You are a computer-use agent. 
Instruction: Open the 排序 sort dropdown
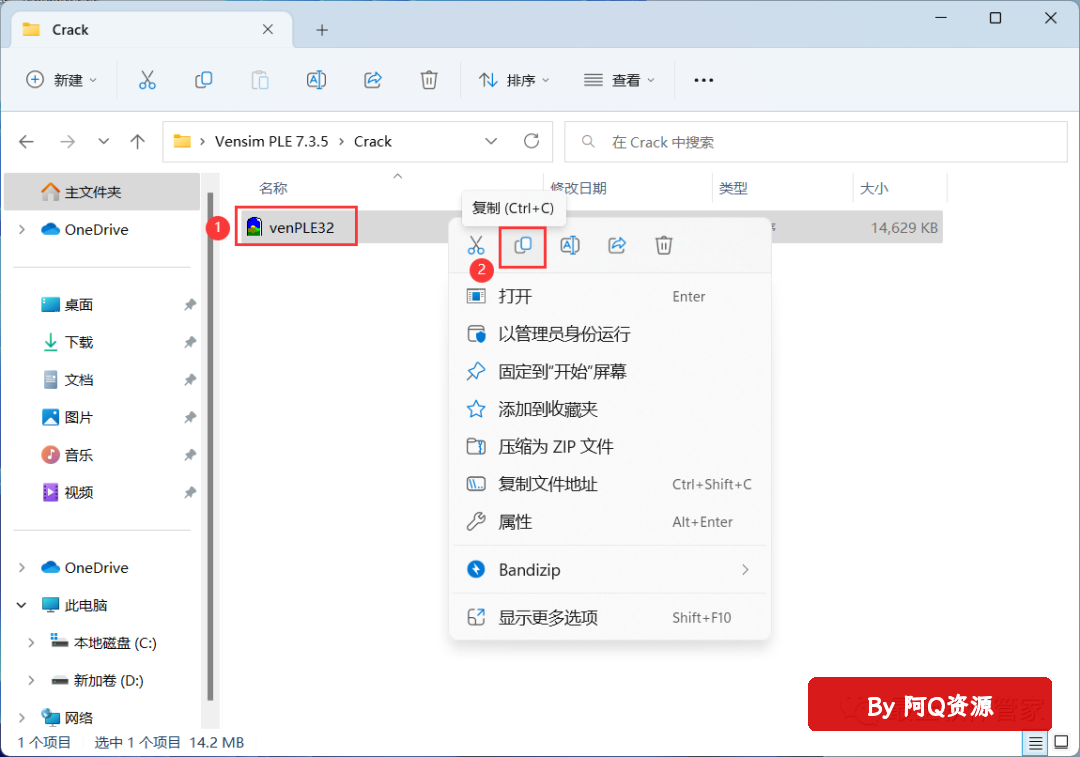(516, 80)
